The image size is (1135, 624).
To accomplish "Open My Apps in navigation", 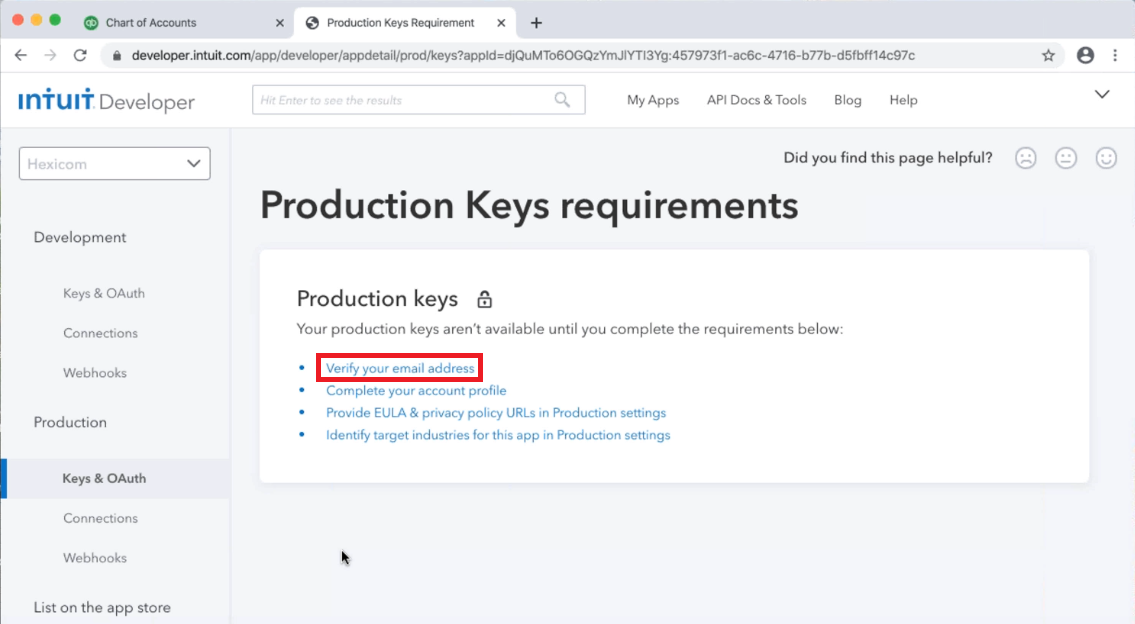I will click(x=653, y=100).
